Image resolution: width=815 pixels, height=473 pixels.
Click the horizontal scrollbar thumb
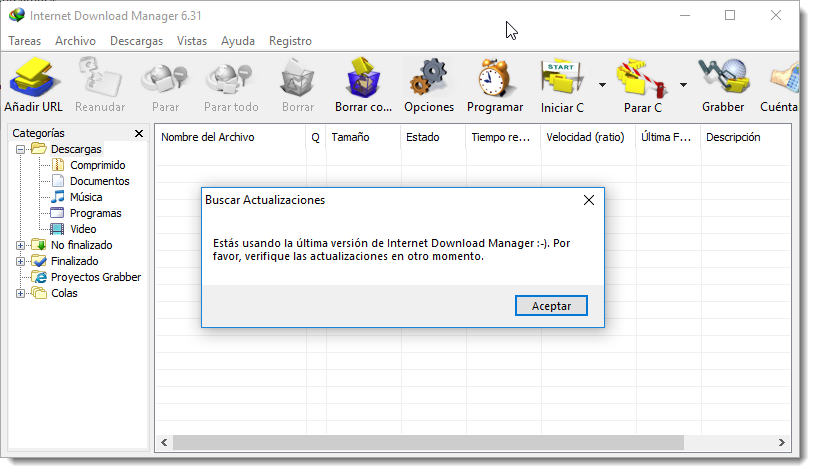pyautogui.click(x=428, y=442)
